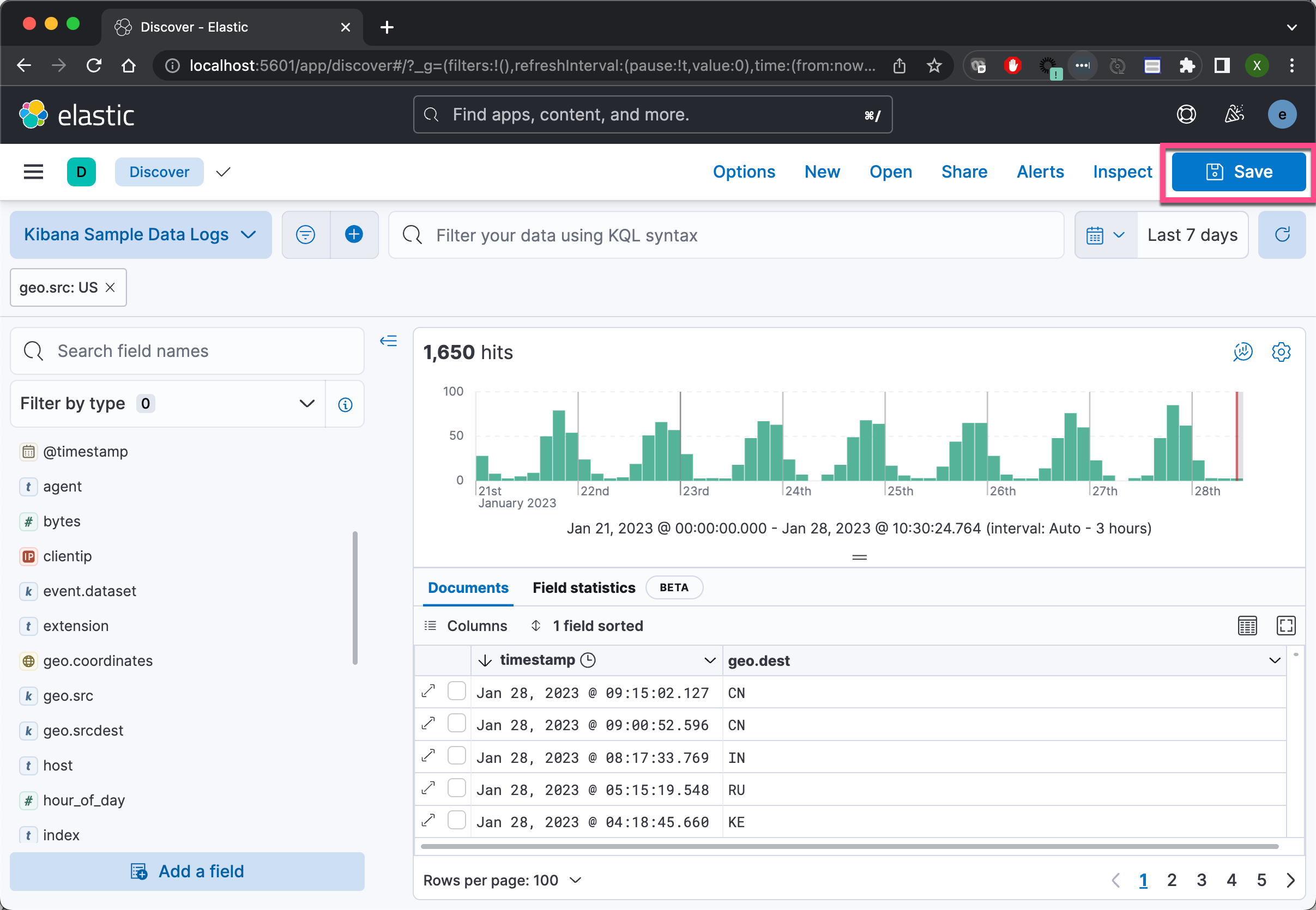Check the 09:00:52.596 row checkbox
The width and height of the screenshot is (1316, 910).
[456, 724]
